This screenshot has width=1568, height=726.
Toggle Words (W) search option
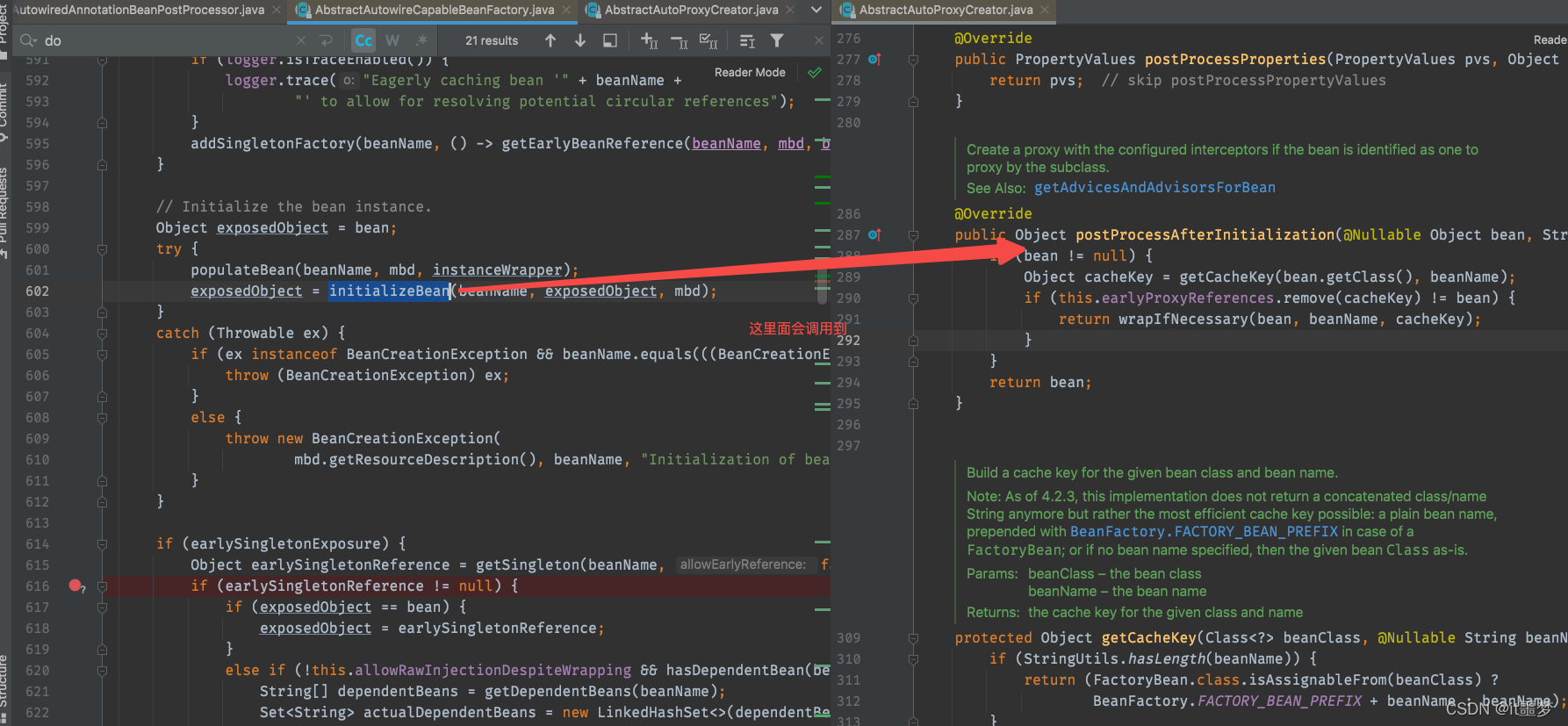point(392,40)
